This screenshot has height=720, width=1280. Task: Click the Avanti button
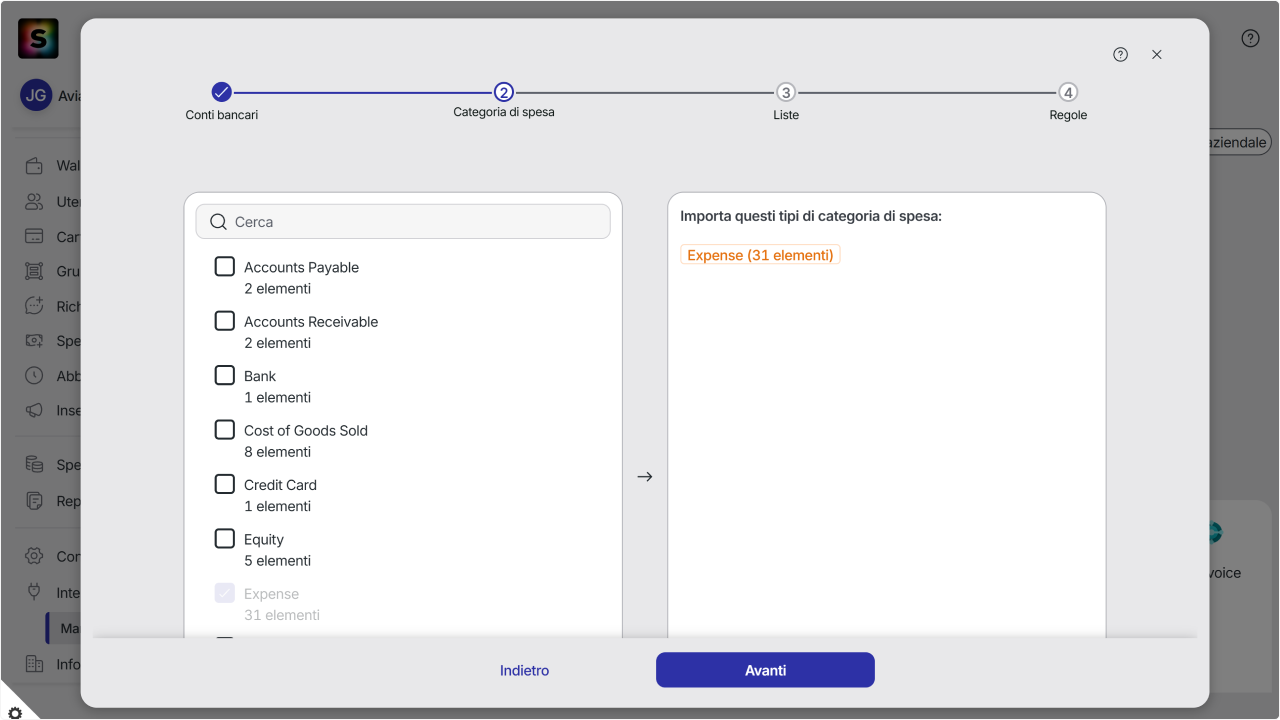click(765, 670)
